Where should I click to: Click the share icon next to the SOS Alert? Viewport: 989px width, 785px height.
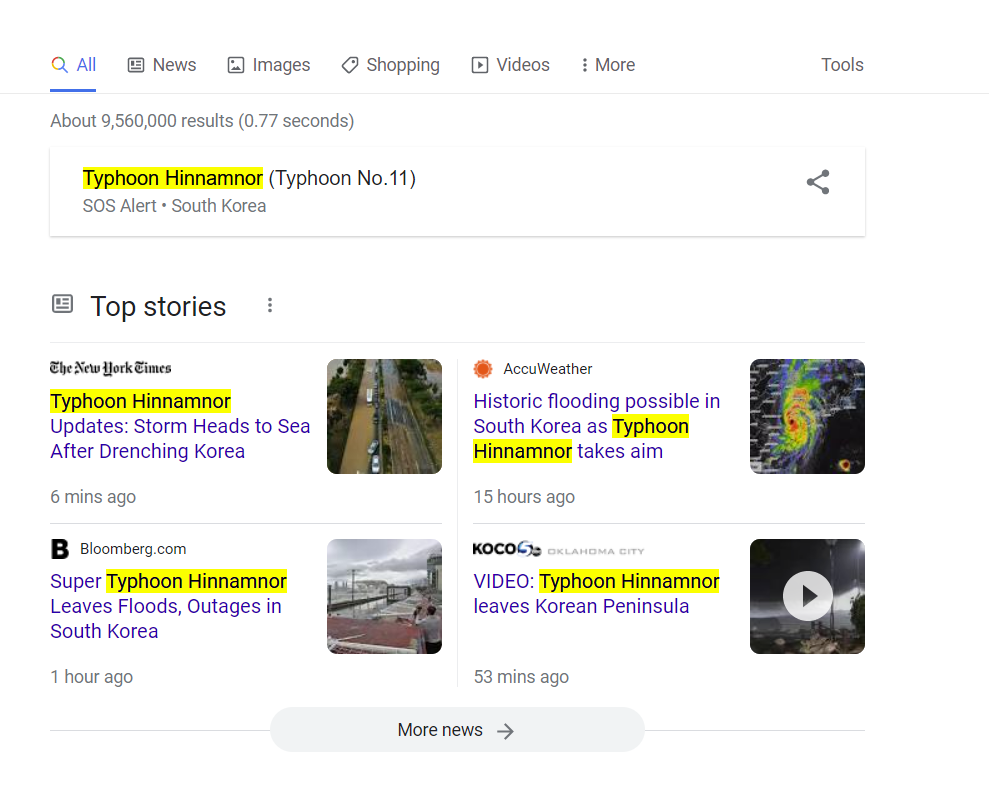coord(818,182)
